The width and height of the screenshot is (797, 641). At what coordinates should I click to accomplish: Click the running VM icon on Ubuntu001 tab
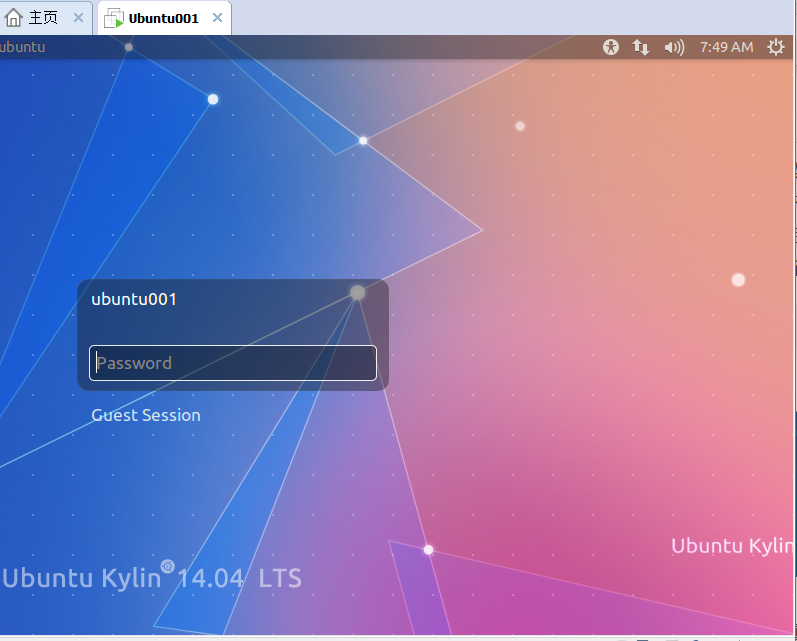[x=114, y=18]
